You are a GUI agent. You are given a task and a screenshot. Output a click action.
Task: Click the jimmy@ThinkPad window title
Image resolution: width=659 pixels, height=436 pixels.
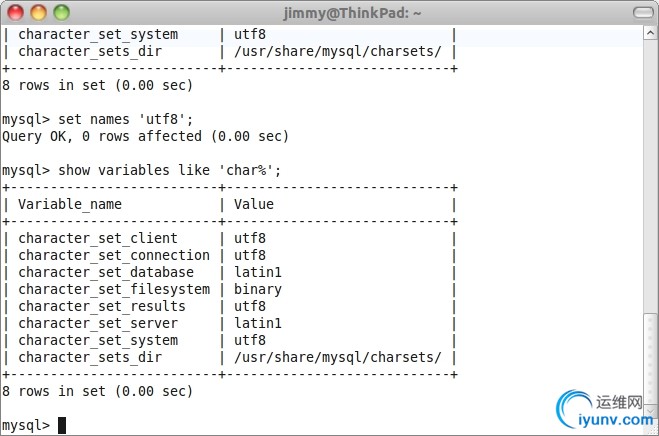pyautogui.click(x=329, y=13)
